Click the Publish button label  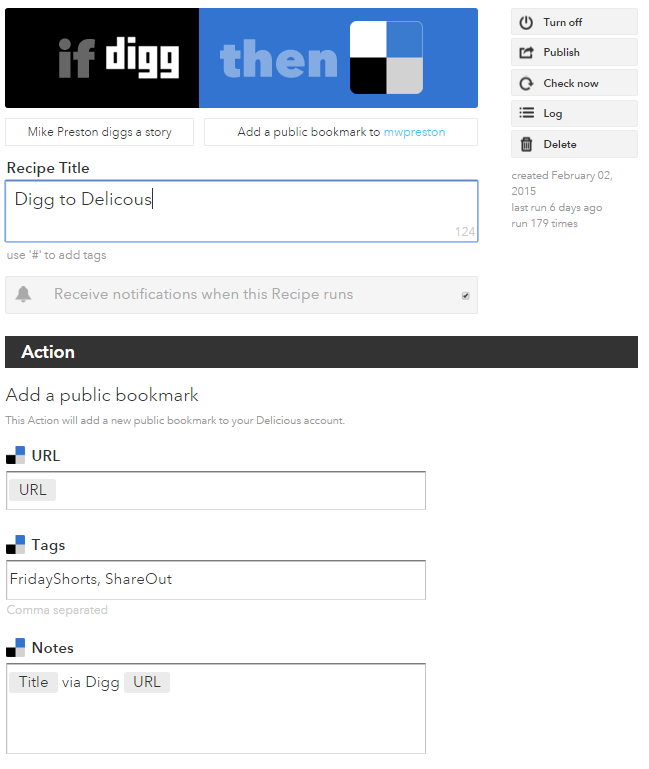[562, 52]
